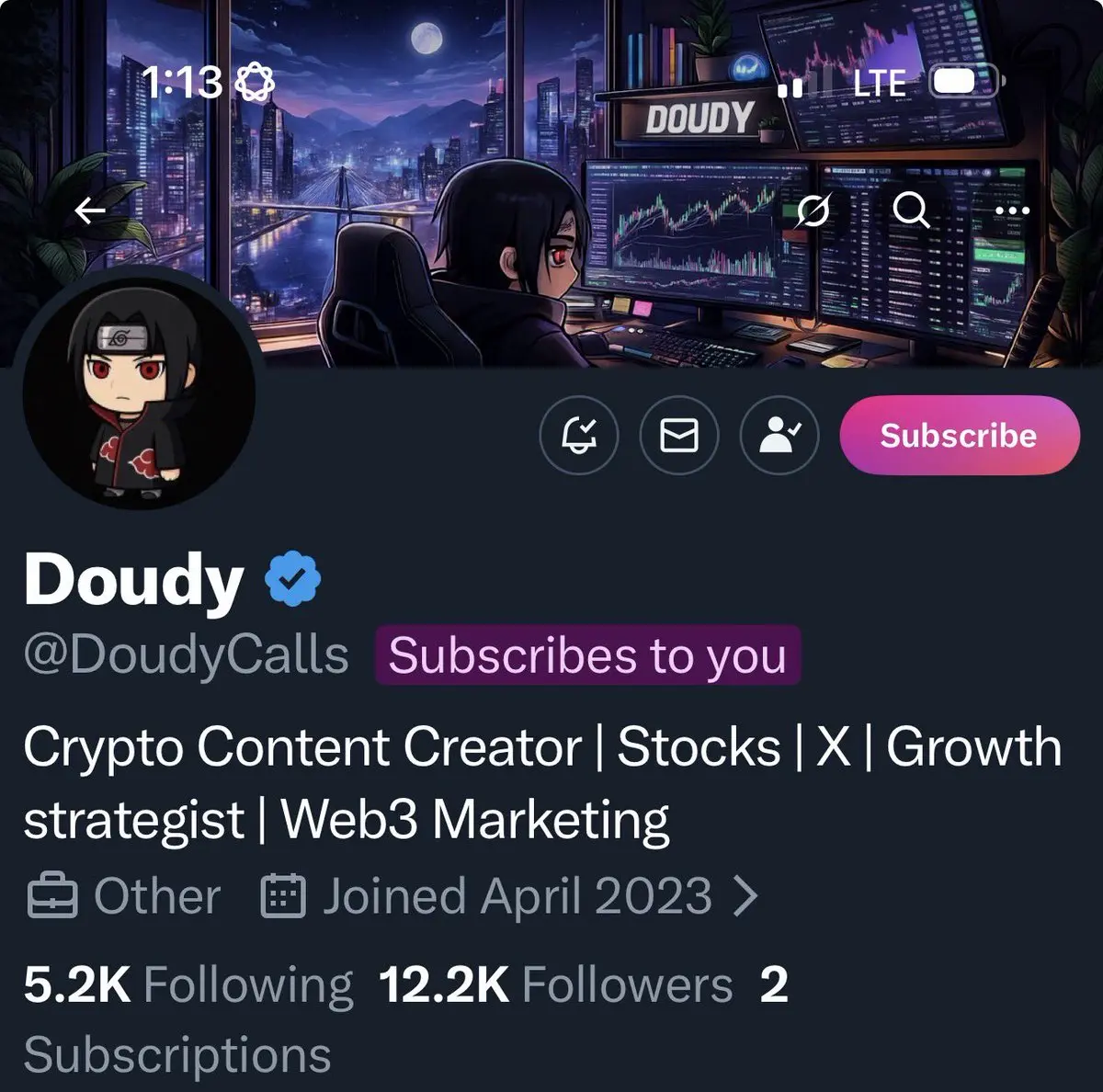This screenshot has height=1092, width=1103.
Task: Toggle the following person-check button
Action: click(779, 435)
